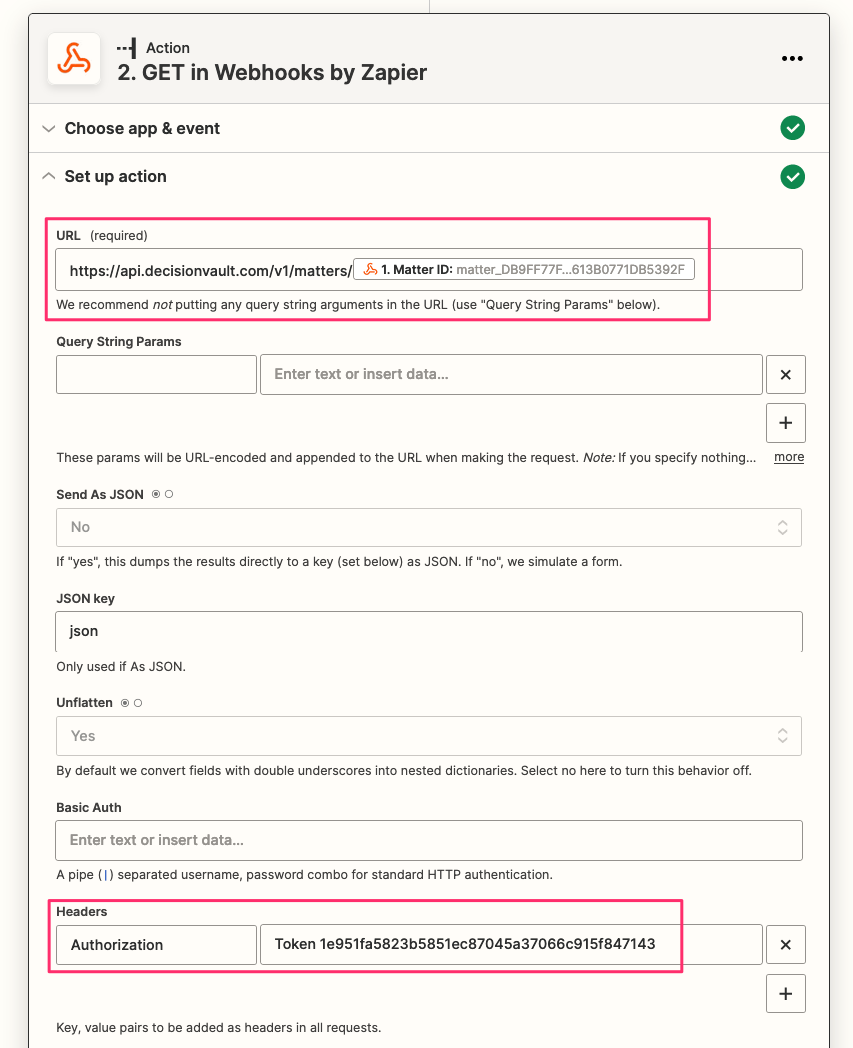Click green checkmark beside Set up action
Image resolution: width=853 pixels, height=1048 pixels.
pos(792,177)
